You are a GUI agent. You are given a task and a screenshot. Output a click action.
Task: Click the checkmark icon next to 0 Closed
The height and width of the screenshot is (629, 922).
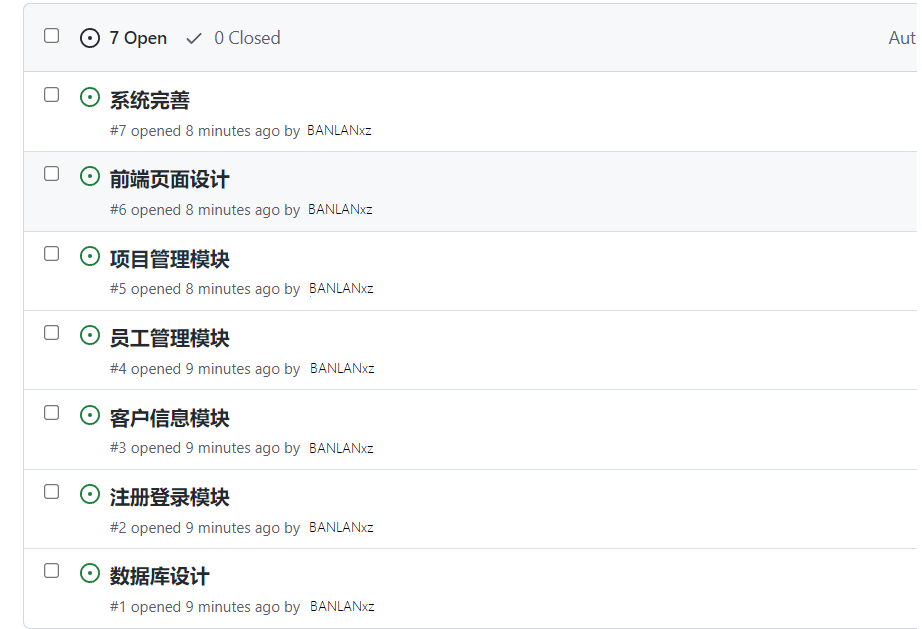click(194, 39)
